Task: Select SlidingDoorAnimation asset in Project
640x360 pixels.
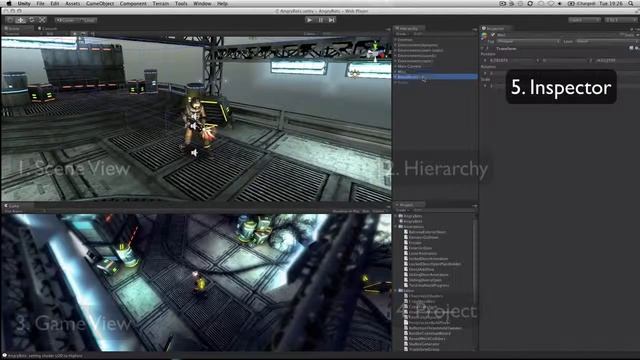Action: pos(428,275)
